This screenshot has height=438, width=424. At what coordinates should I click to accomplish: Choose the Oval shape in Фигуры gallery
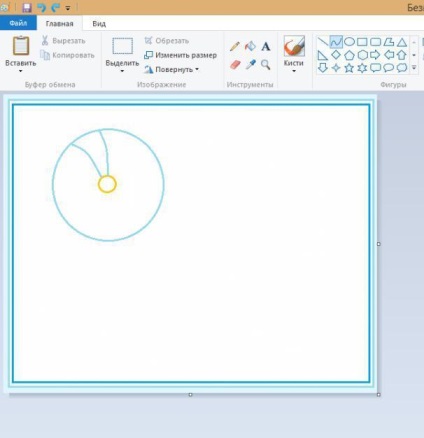pyautogui.click(x=349, y=42)
